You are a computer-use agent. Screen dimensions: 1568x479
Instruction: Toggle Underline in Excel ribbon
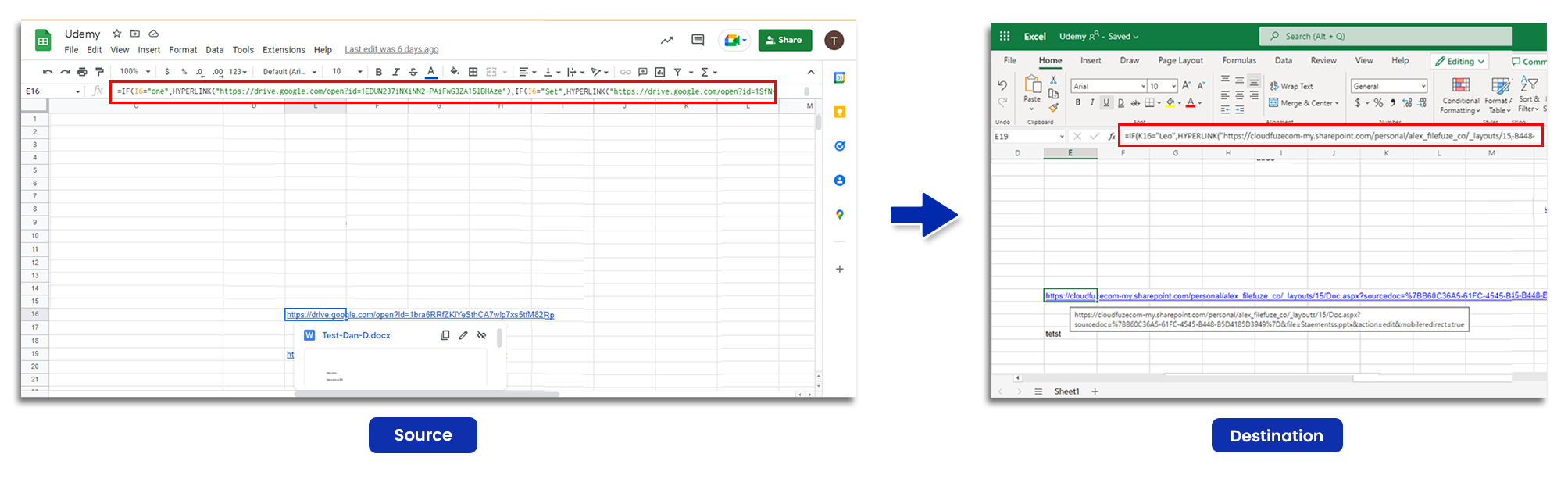1106,102
